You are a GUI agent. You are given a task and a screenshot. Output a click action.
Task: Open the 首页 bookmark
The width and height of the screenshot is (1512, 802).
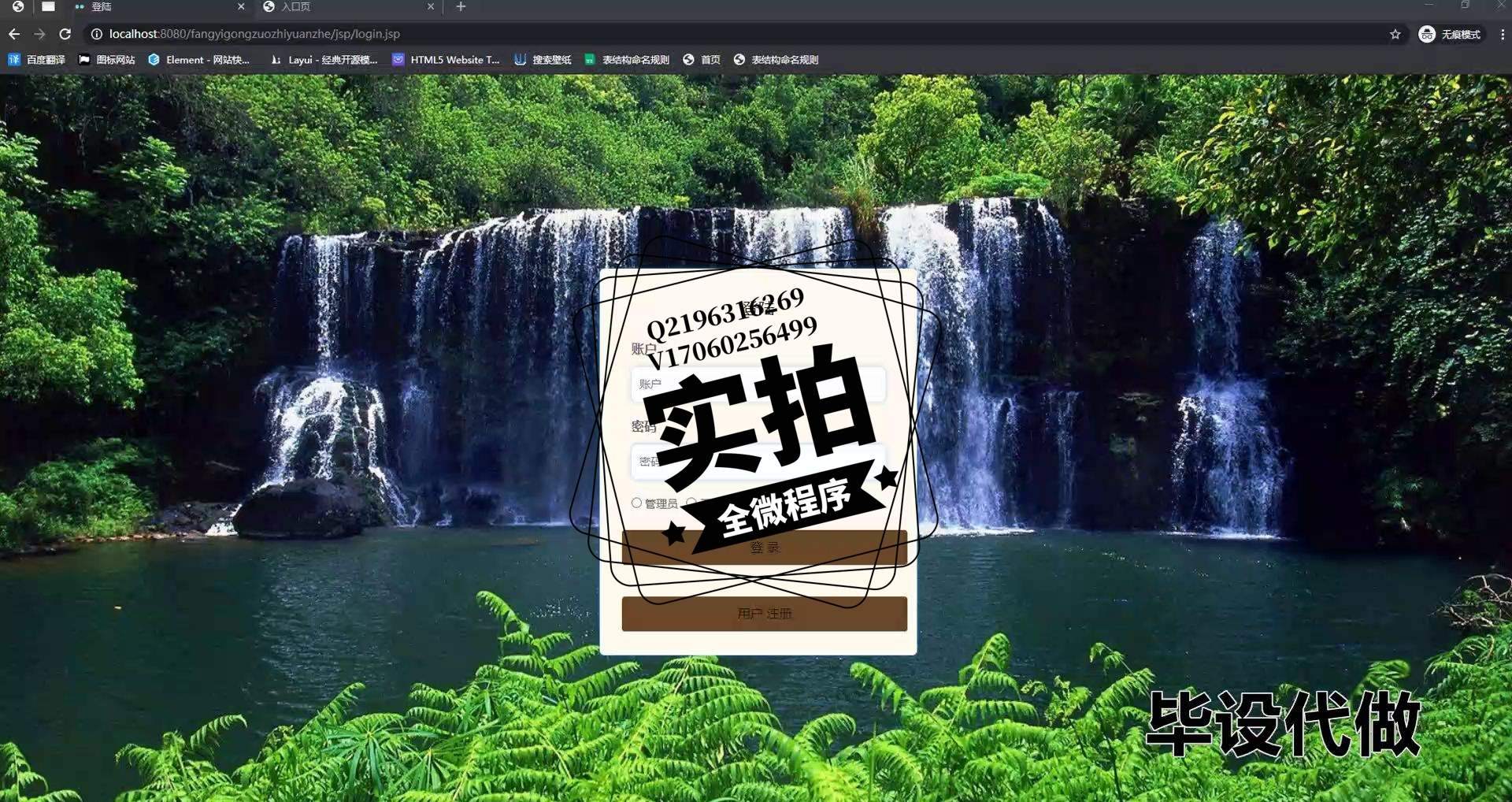[x=702, y=60]
